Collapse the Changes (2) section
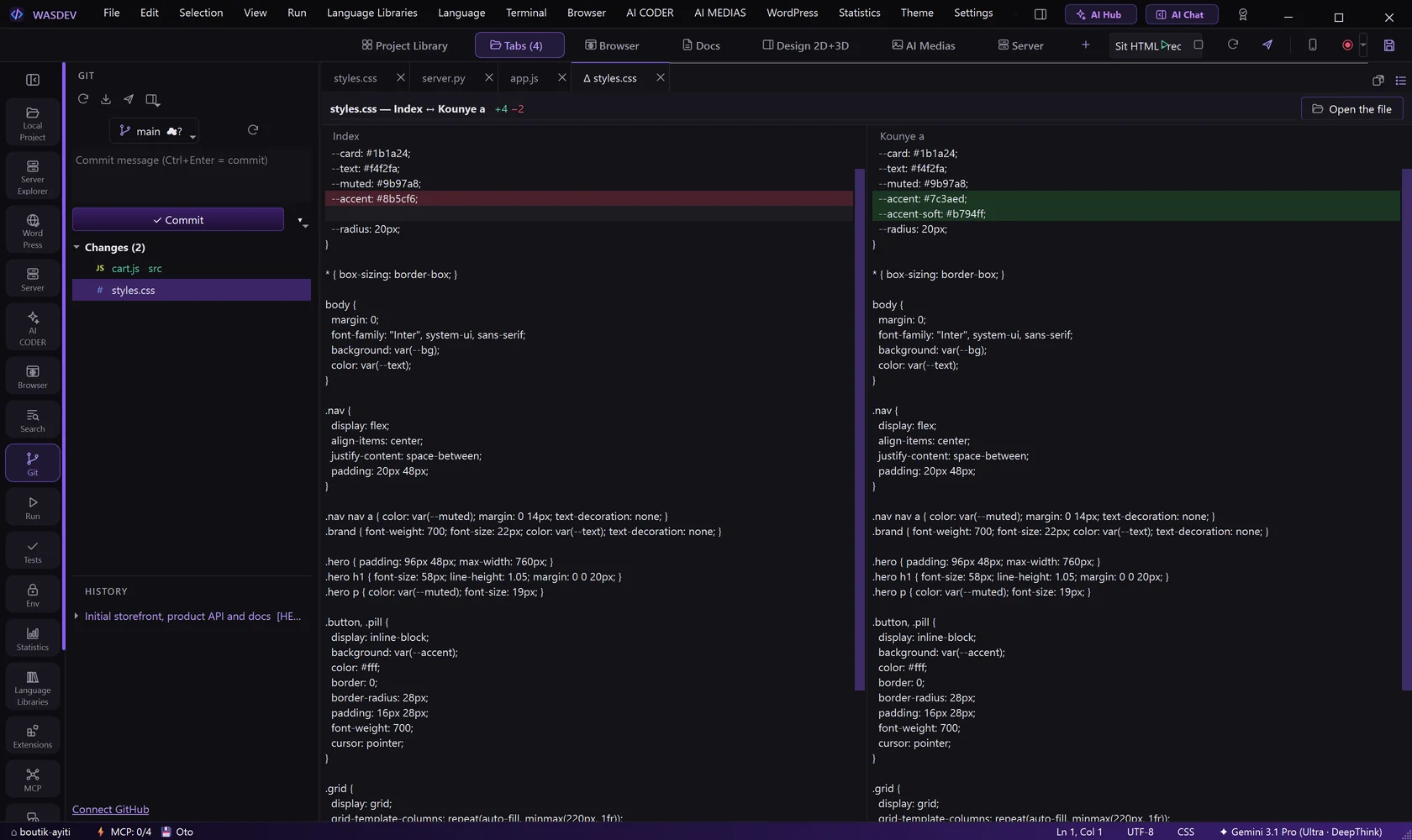Image resolution: width=1412 pixels, height=840 pixels. (76, 248)
